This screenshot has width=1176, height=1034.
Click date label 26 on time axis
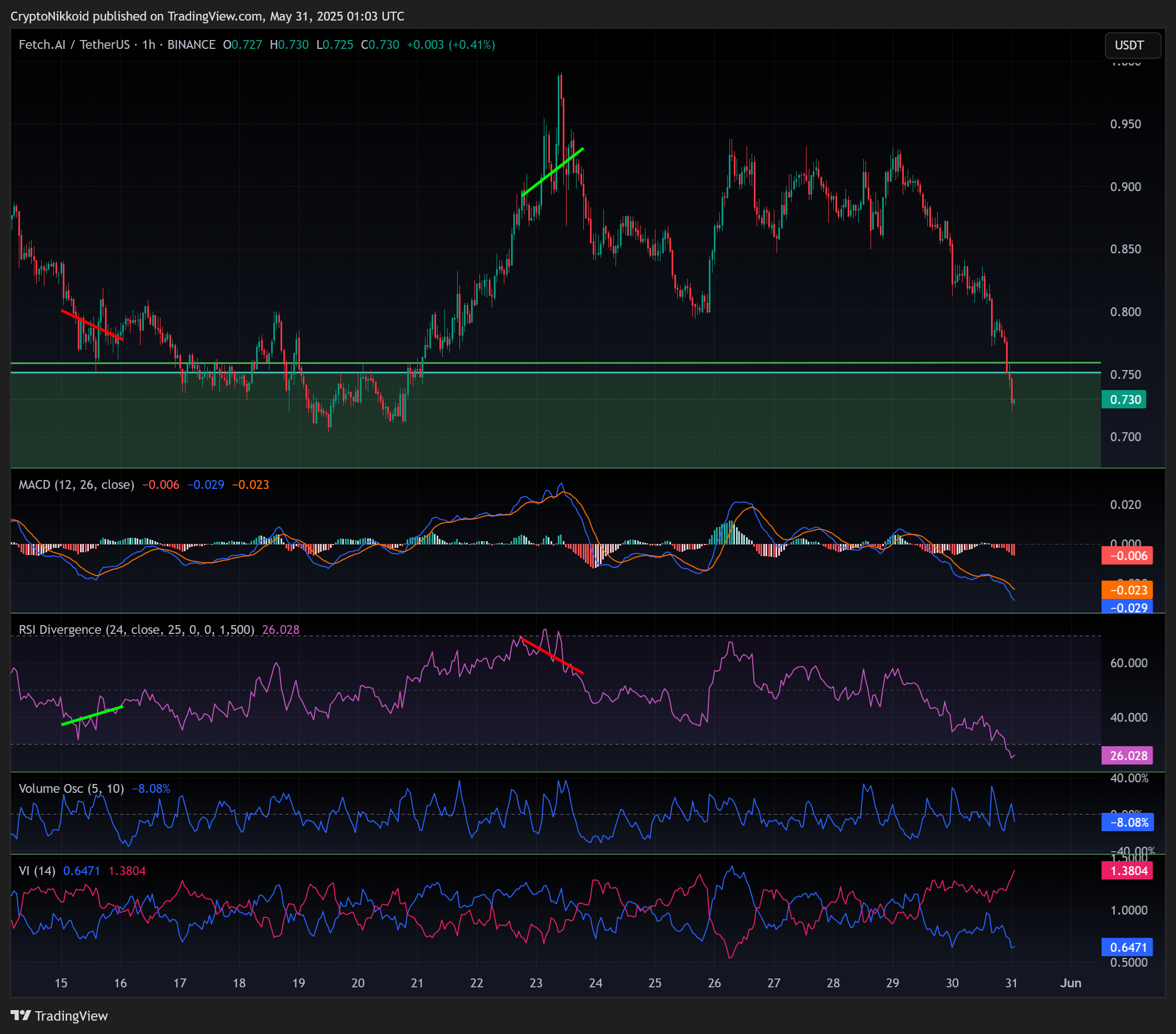[x=714, y=983]
